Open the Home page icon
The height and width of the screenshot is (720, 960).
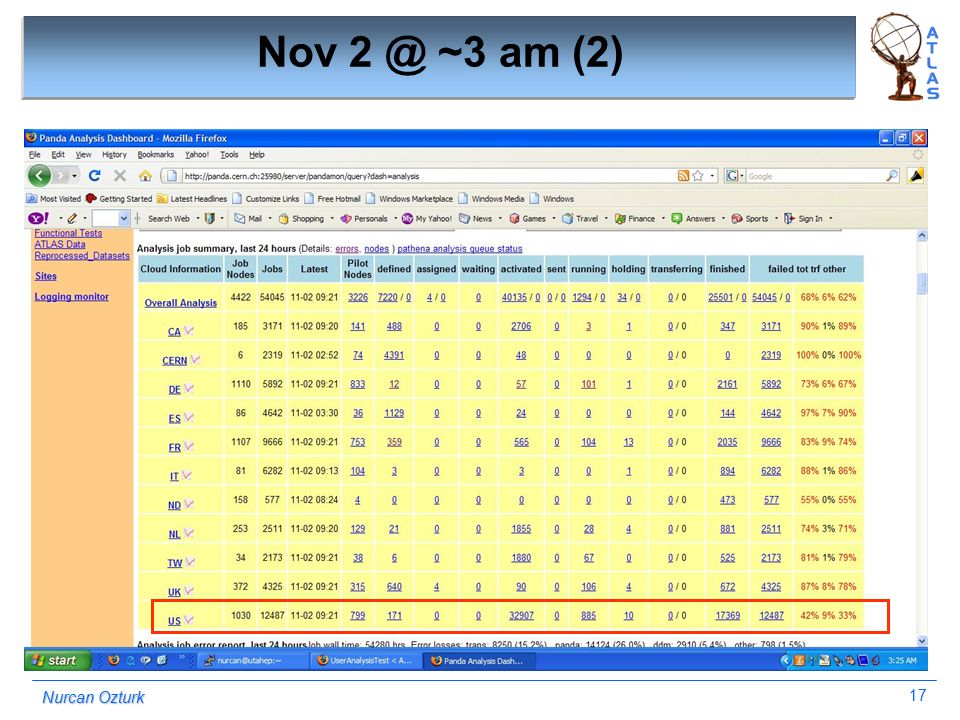click(145, 176)
